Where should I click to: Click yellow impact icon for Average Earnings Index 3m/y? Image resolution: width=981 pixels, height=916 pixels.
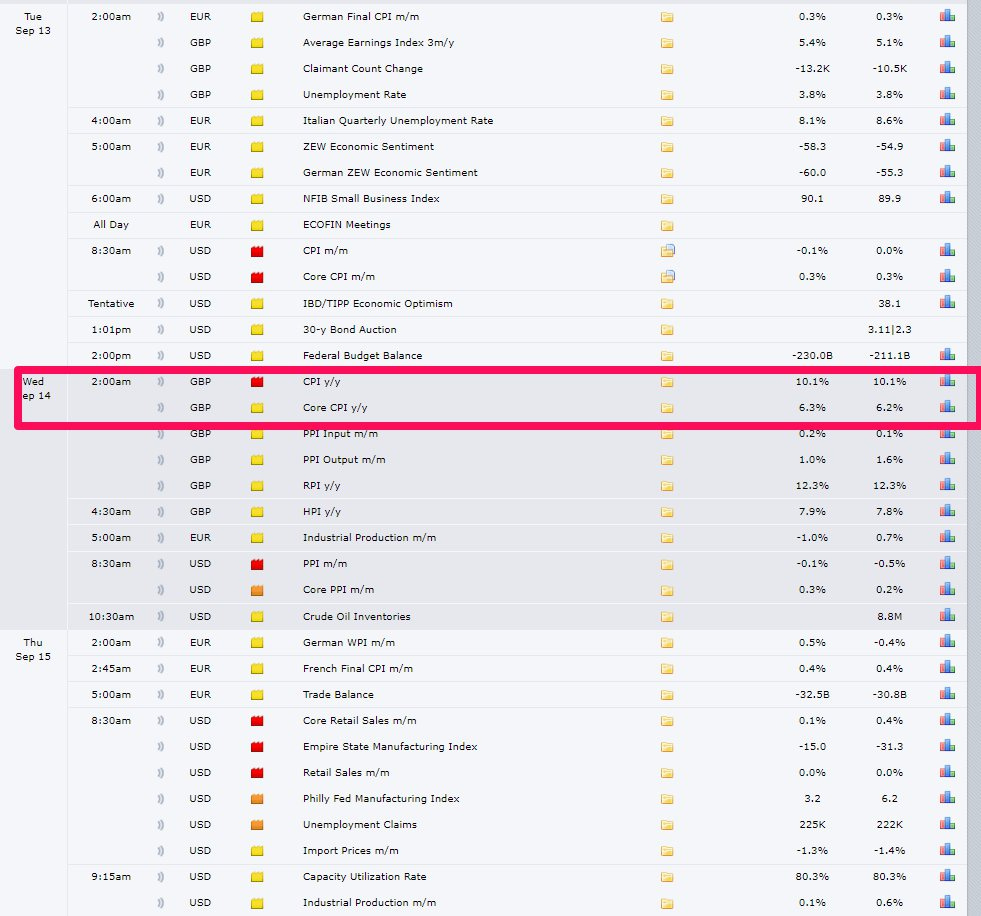[257, 43]
